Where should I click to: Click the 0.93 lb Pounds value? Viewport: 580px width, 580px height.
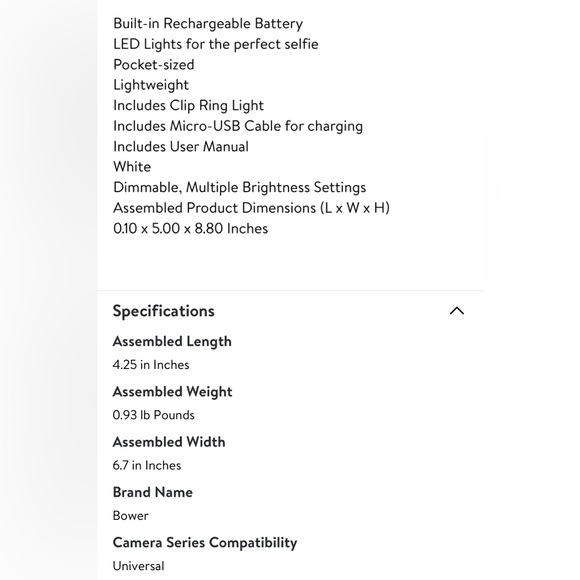tap(154, 415)
